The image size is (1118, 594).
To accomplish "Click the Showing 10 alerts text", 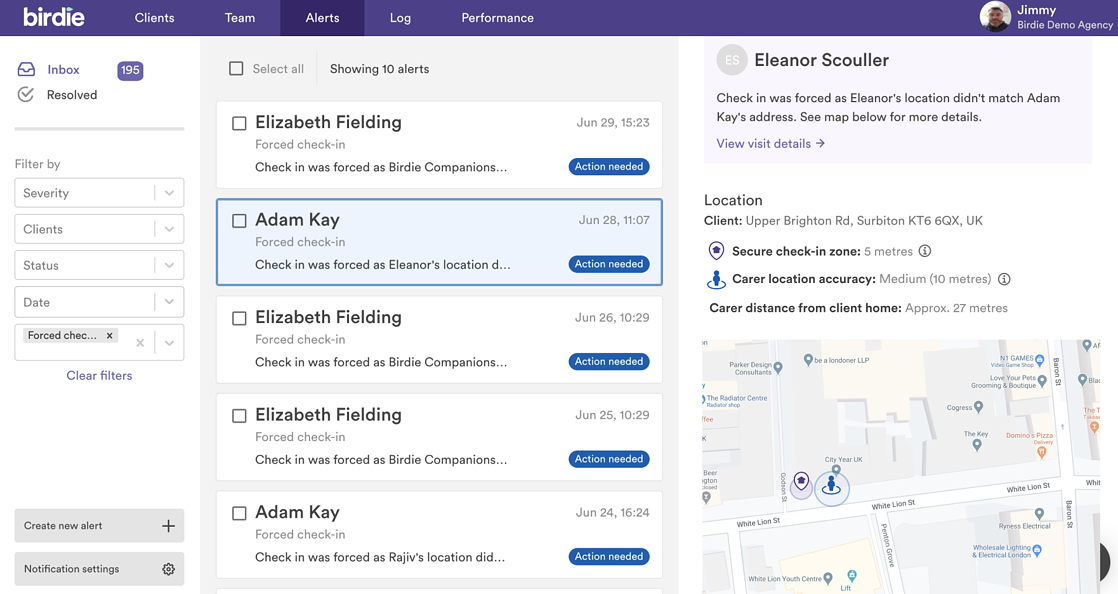I will [379, 69].
